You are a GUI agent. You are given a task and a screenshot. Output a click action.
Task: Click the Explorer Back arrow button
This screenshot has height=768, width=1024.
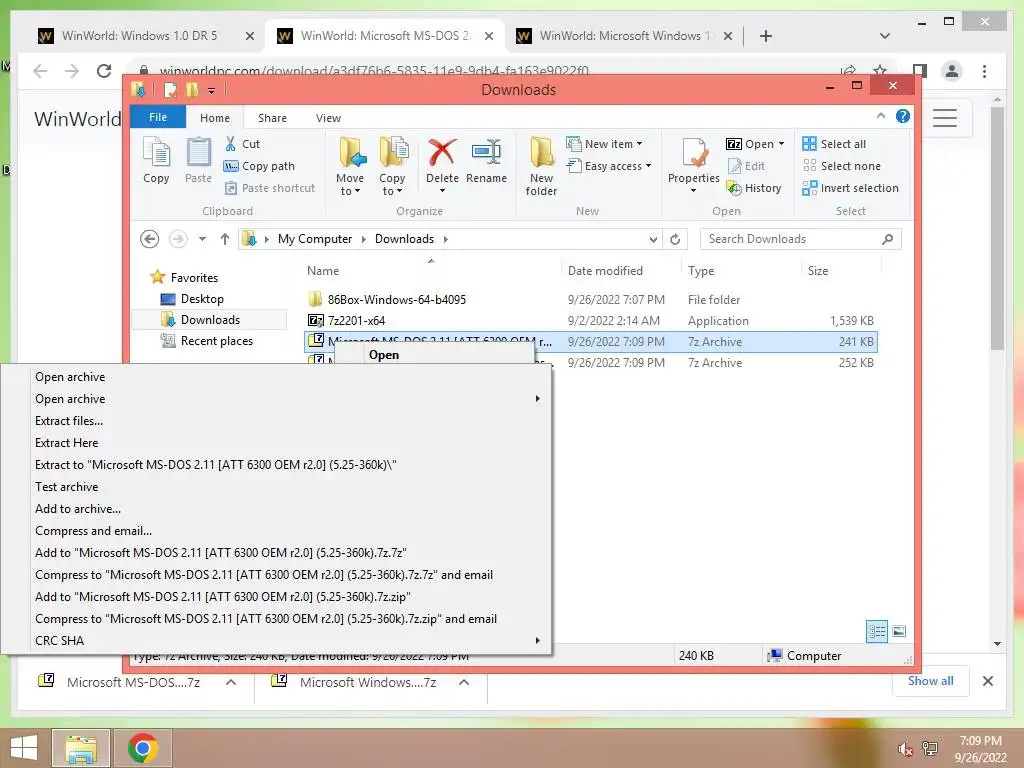tap(150, 239)
